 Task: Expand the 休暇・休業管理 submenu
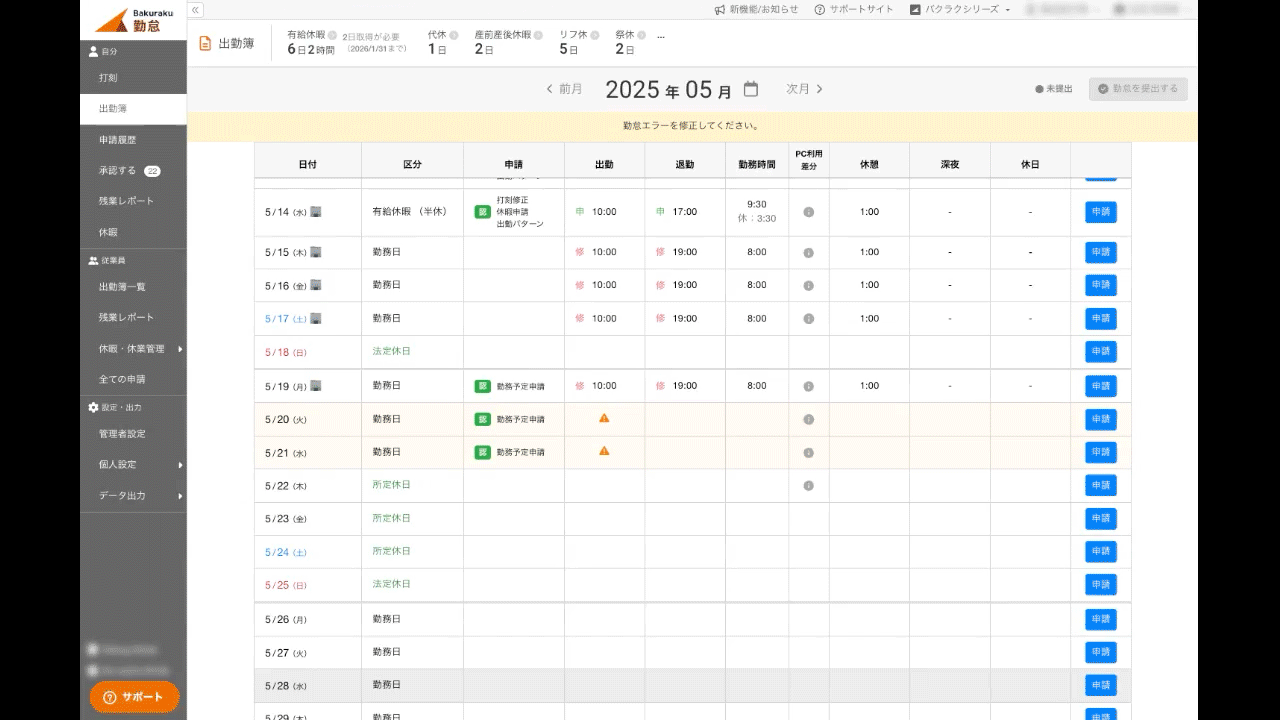point(180,349)
